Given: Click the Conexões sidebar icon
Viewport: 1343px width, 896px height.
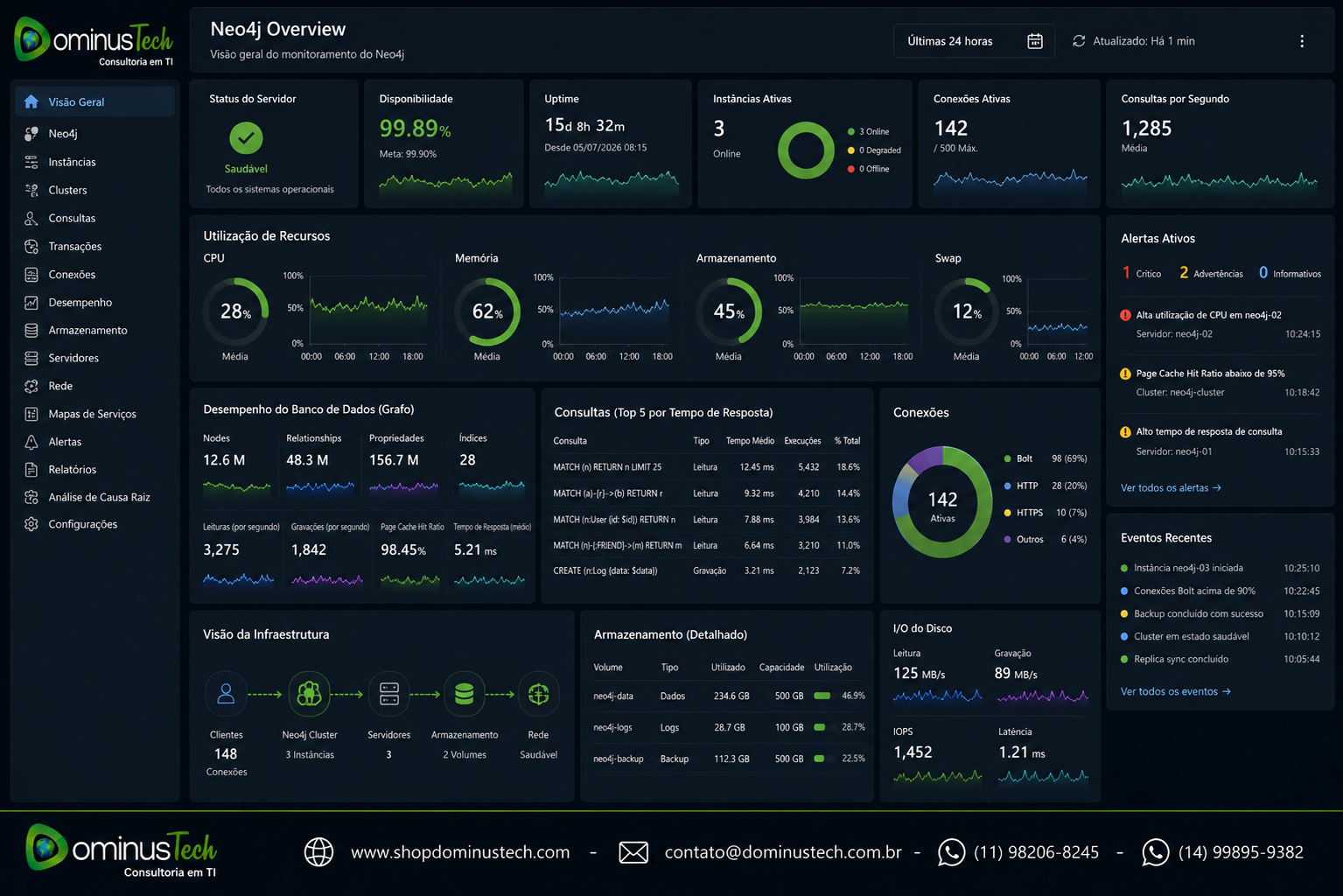Looking at the screenshot, I should tap(31, 274).
